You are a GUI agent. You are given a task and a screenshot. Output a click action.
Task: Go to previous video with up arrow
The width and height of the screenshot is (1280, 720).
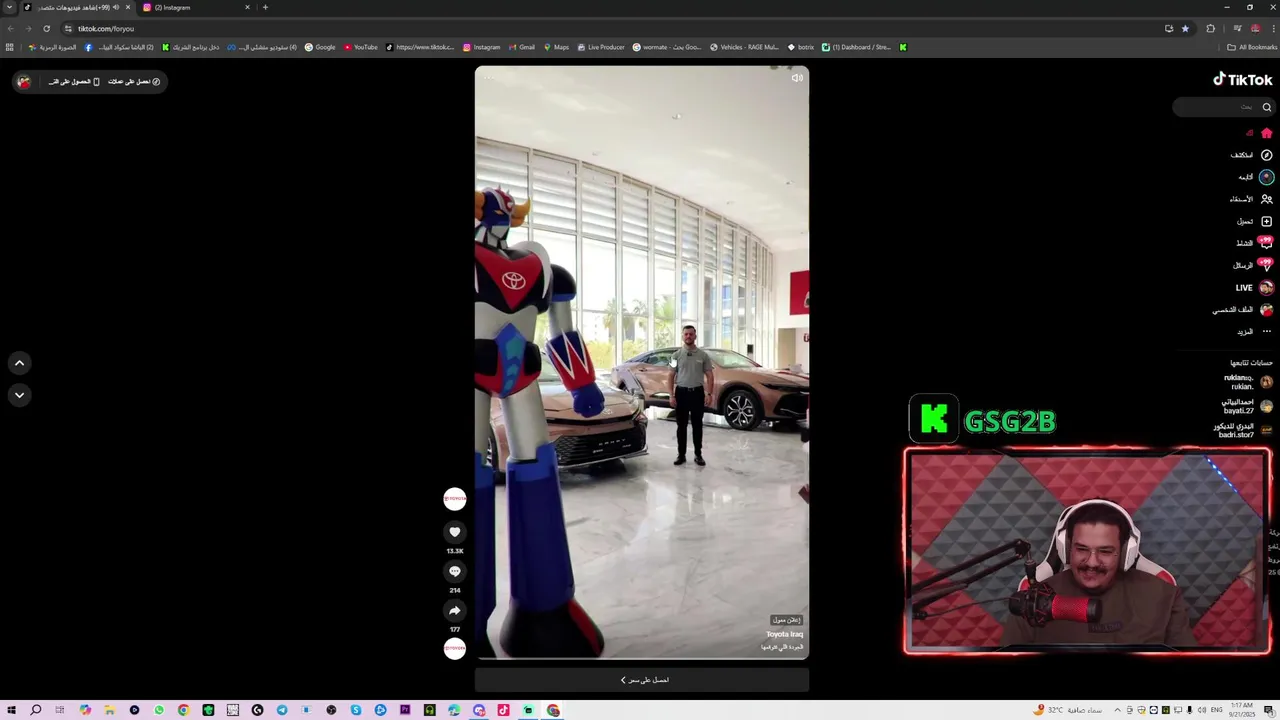pos(19,363)
